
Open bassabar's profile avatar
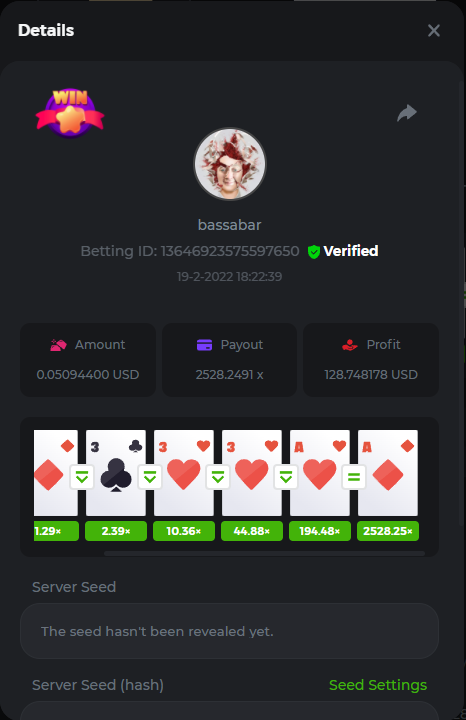pyautogui.click(x=230, y=164)
